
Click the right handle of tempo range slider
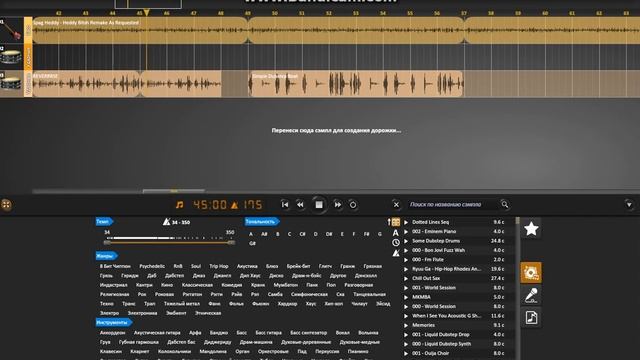231,242
